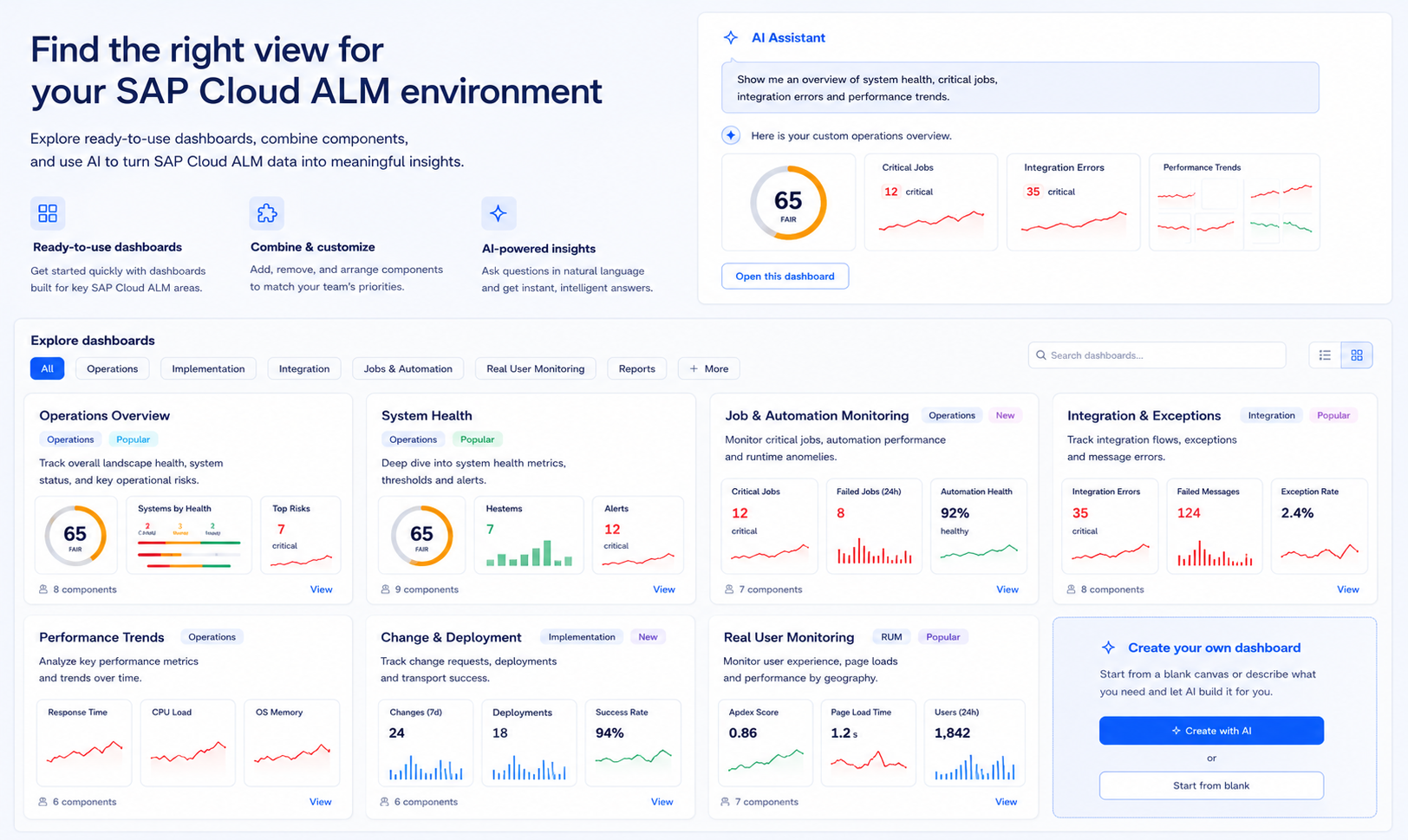
Task: Switch to list view layout
Action: 1325,355
